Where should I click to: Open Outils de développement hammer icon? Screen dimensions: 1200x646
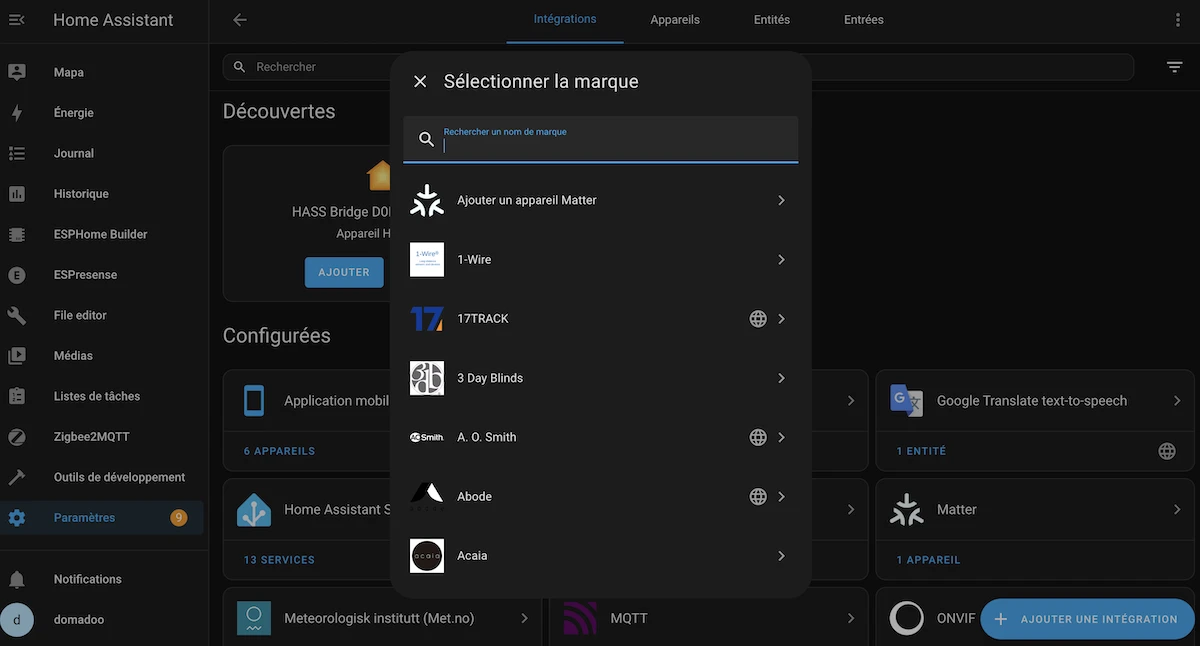point(17,477)
